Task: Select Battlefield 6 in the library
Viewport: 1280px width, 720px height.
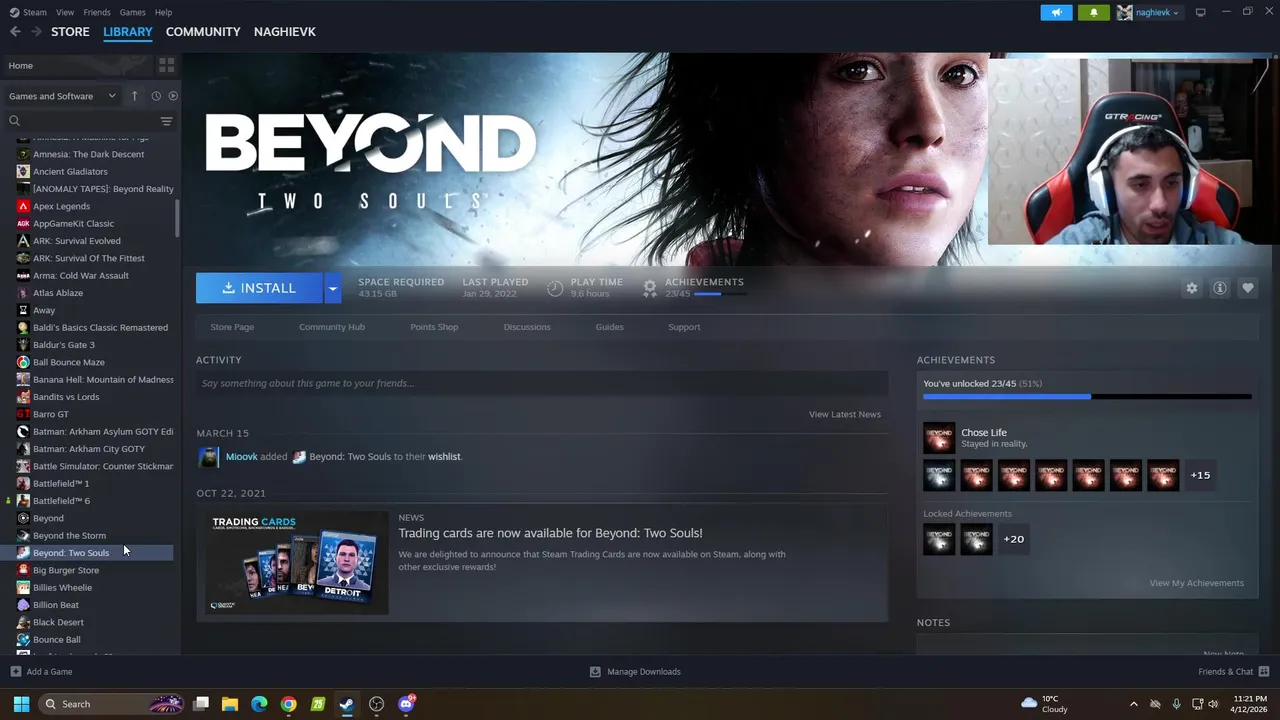Action: (x=61, y=501)
